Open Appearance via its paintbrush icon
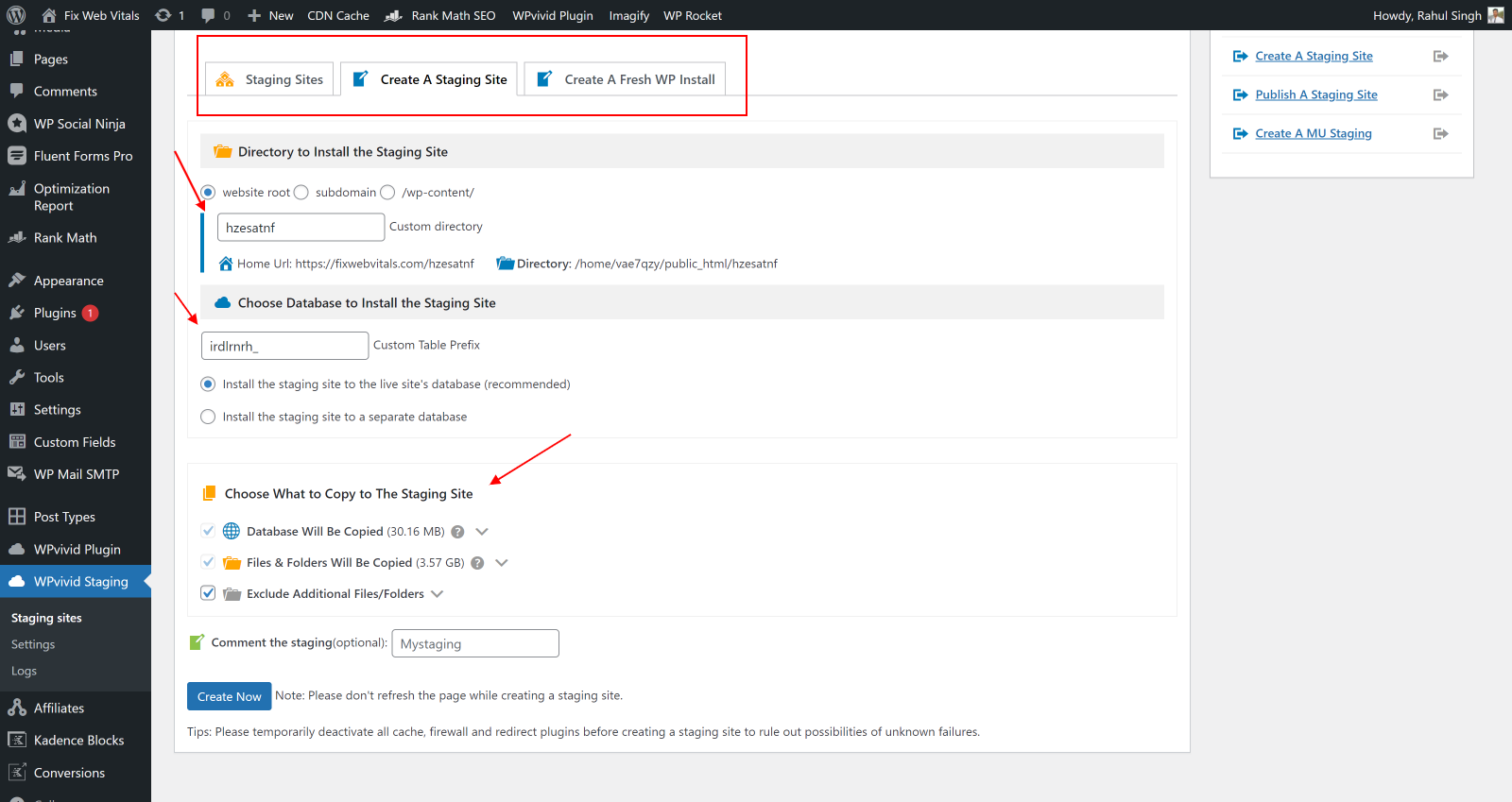This screenshot has width=1512, height=802. click(17, 281)
